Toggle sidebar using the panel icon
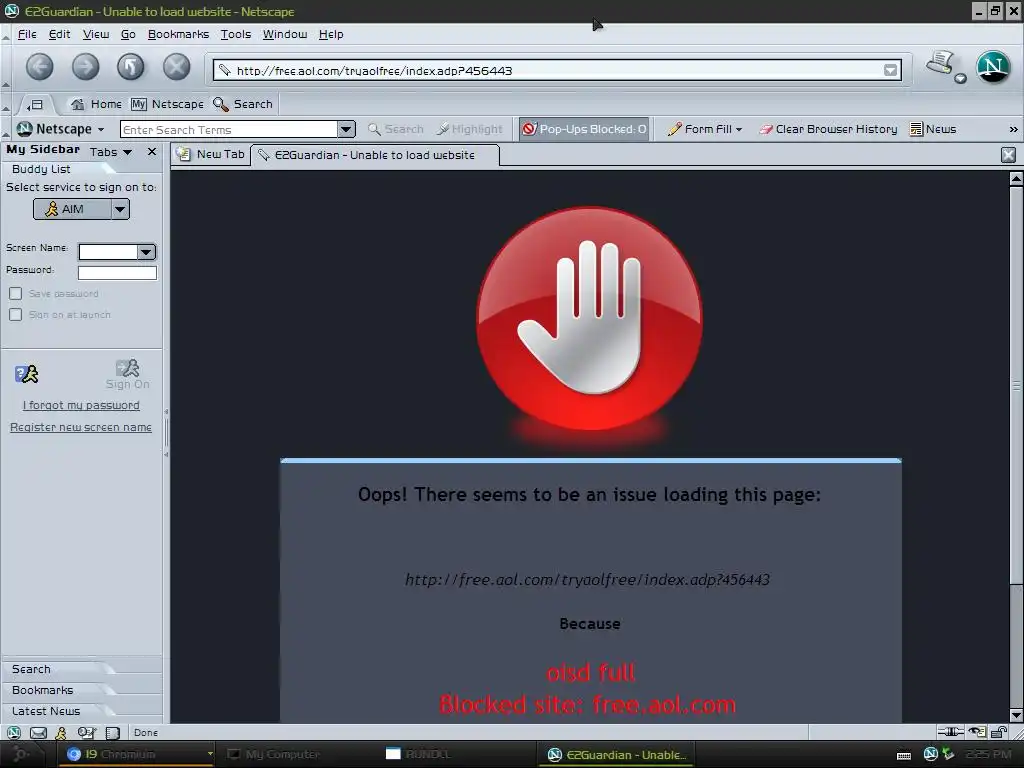 [x=36, y=104]
